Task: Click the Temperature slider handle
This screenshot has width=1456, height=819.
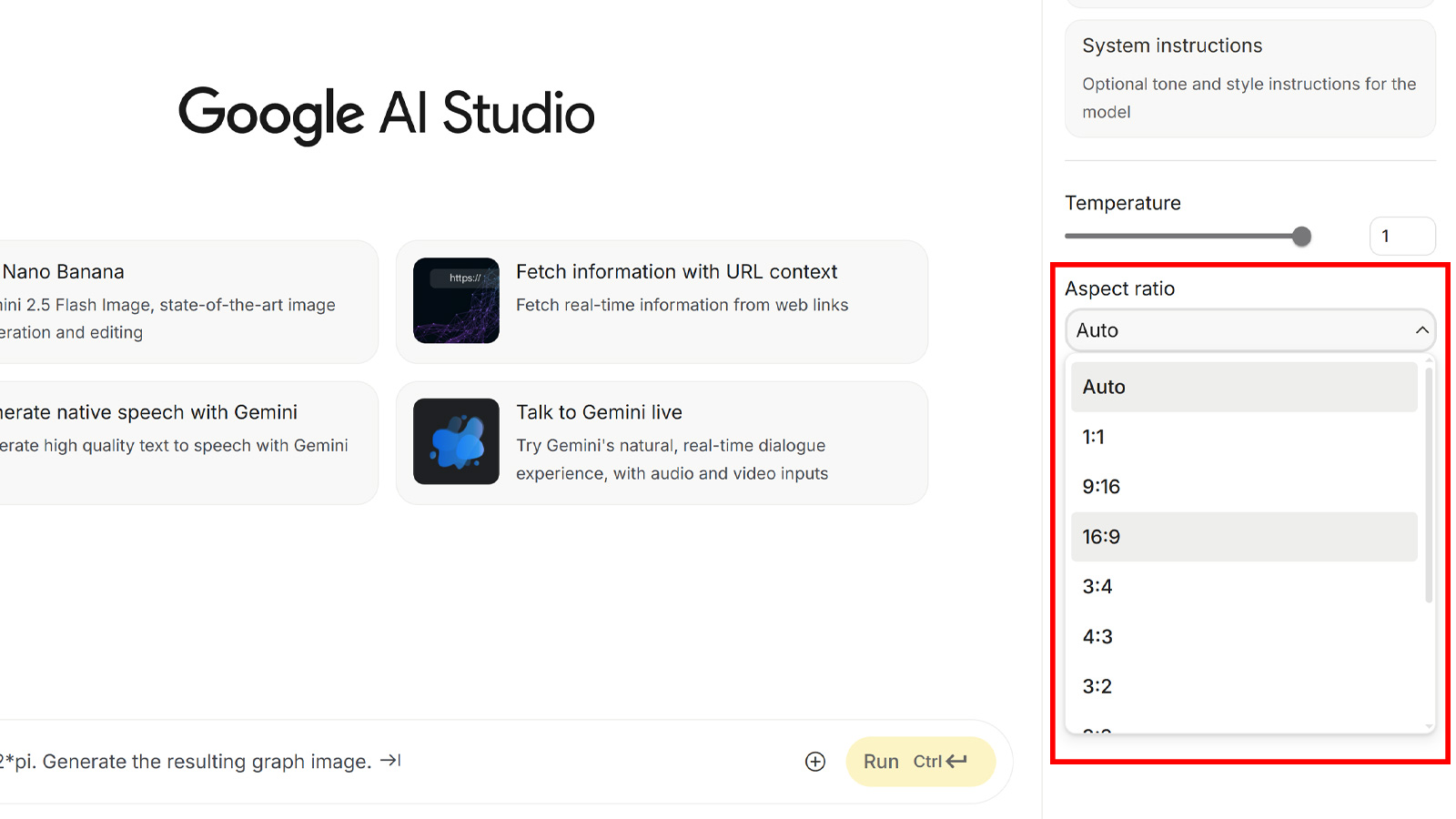Action: tap(1302, 237)
